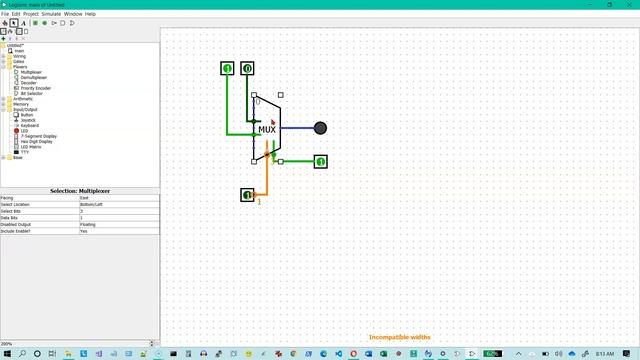Expand the Arithmetic library folder

[x=3, y=99]
